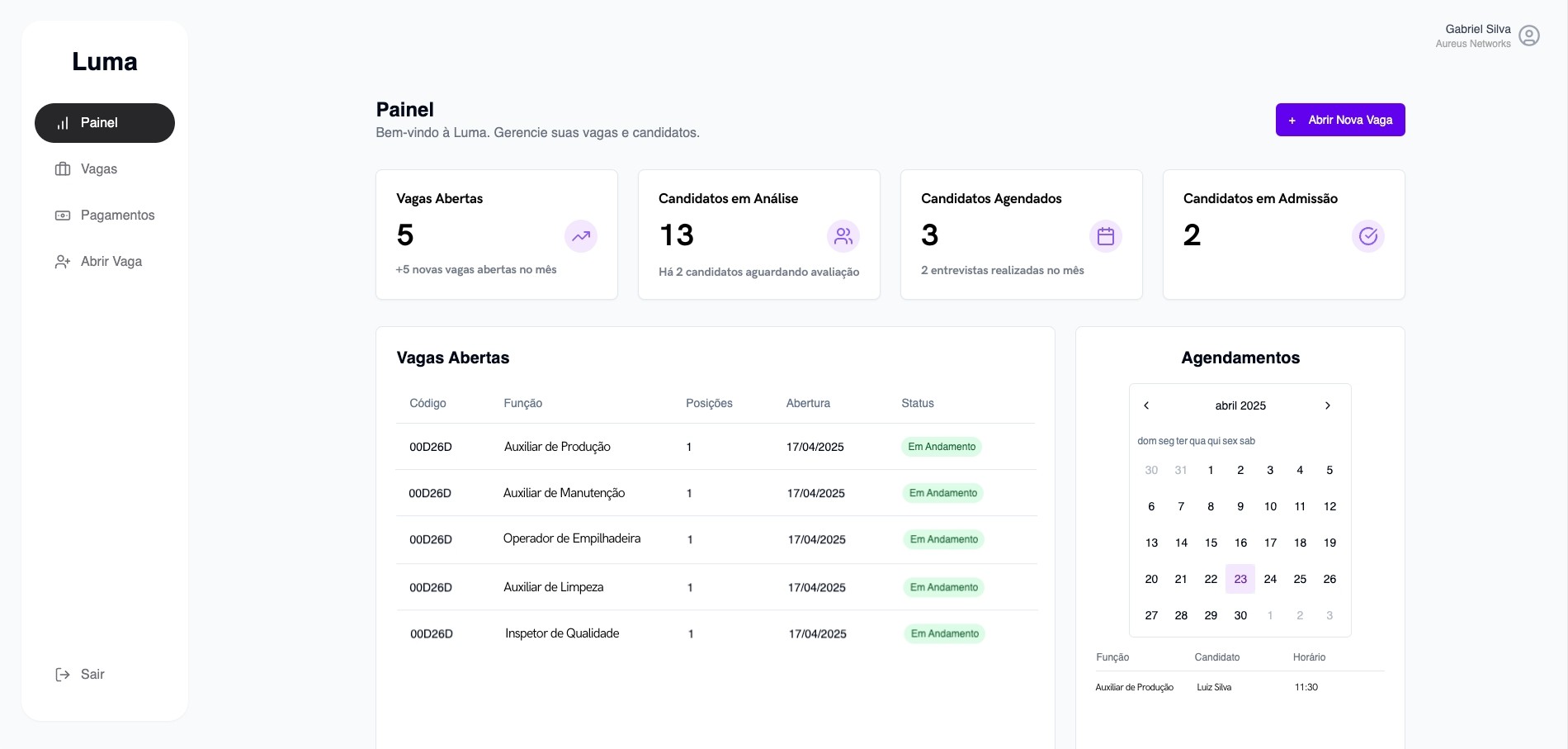The width and height of the screenshot is (1568, 749).
Task: Click the Abrir Nova Vaga button
Action: tap(1340, 120)
